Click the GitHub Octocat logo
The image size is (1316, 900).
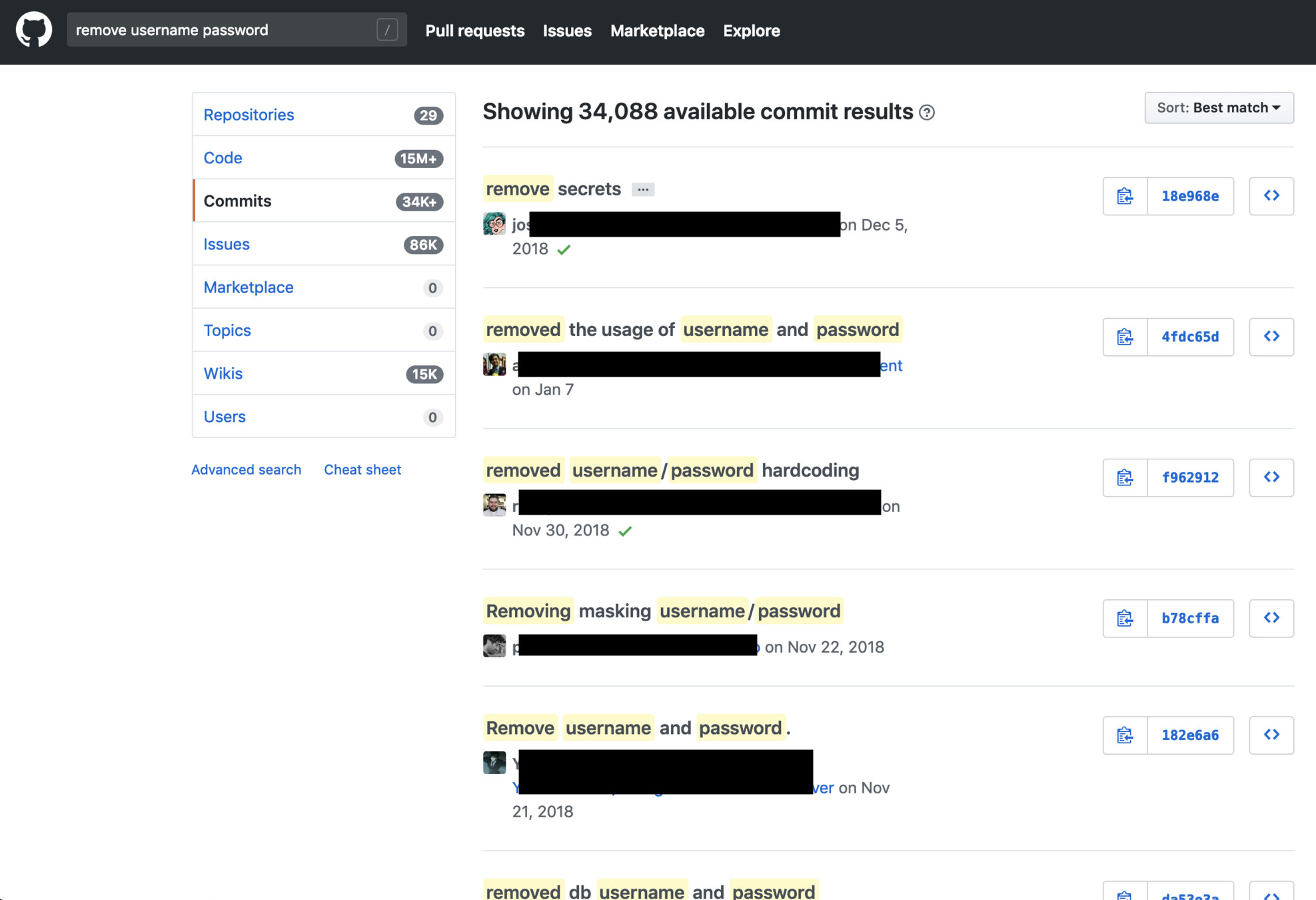coord(34,30)
